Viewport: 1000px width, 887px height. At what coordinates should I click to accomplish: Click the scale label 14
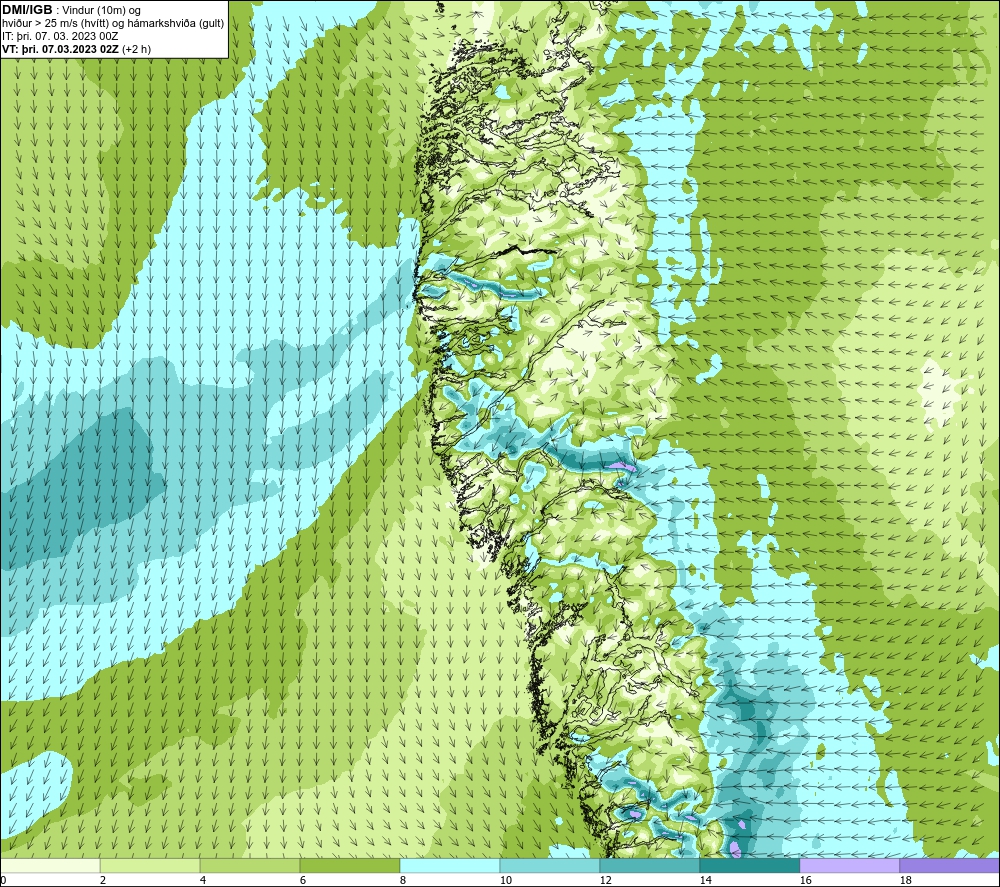[705, 881]
